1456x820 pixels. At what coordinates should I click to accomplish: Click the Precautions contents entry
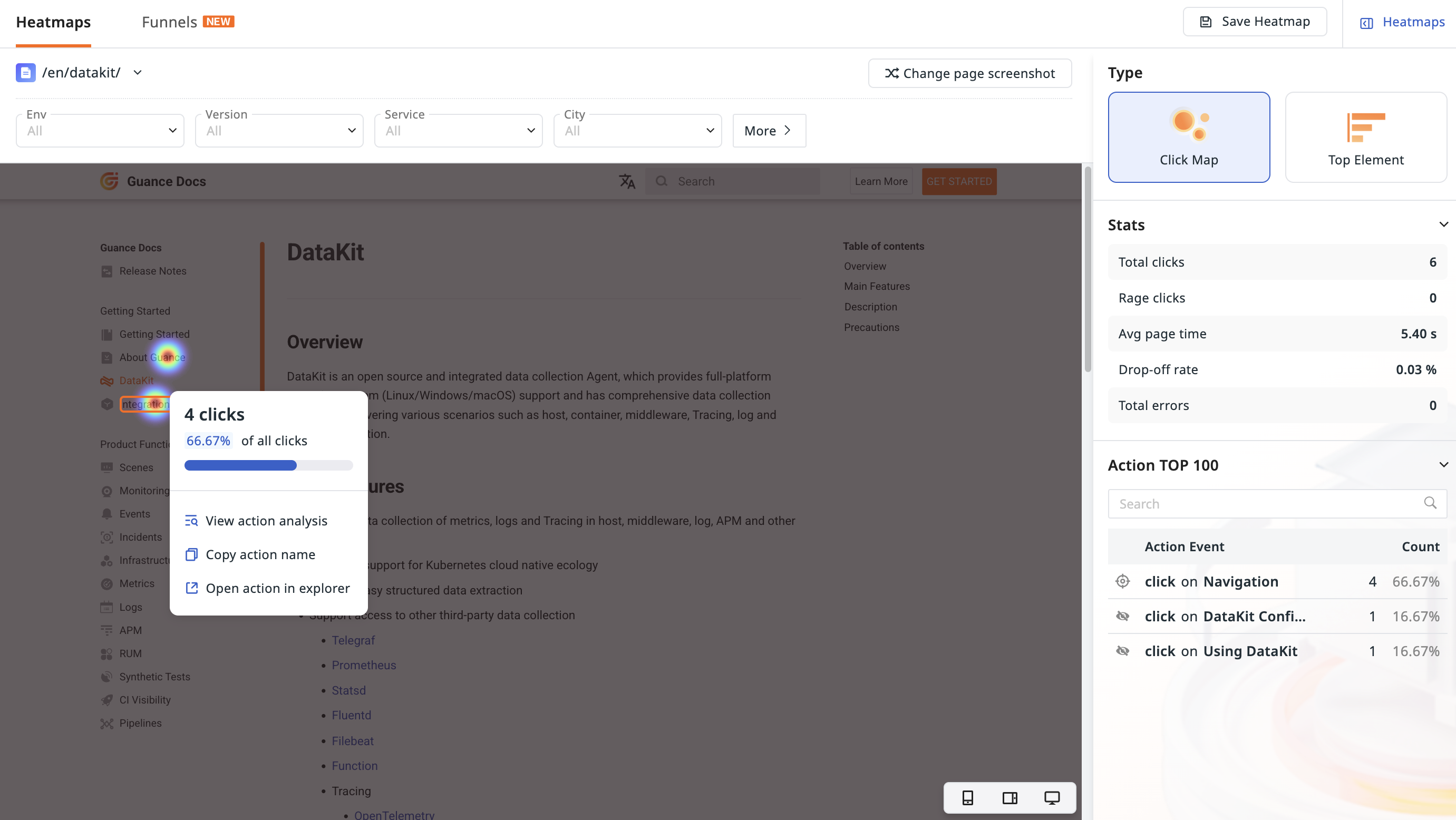coord(871,327)
